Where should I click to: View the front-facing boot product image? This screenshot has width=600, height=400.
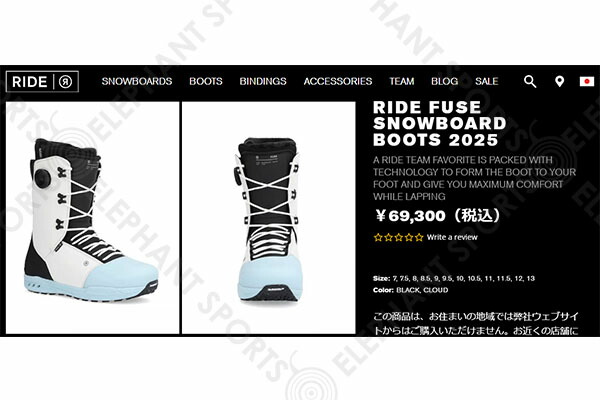269,218
